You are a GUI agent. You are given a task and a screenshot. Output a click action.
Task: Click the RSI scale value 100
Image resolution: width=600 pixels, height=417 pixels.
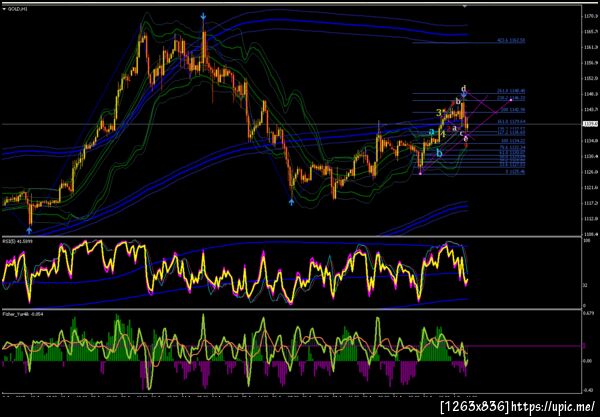pos(586,242)
